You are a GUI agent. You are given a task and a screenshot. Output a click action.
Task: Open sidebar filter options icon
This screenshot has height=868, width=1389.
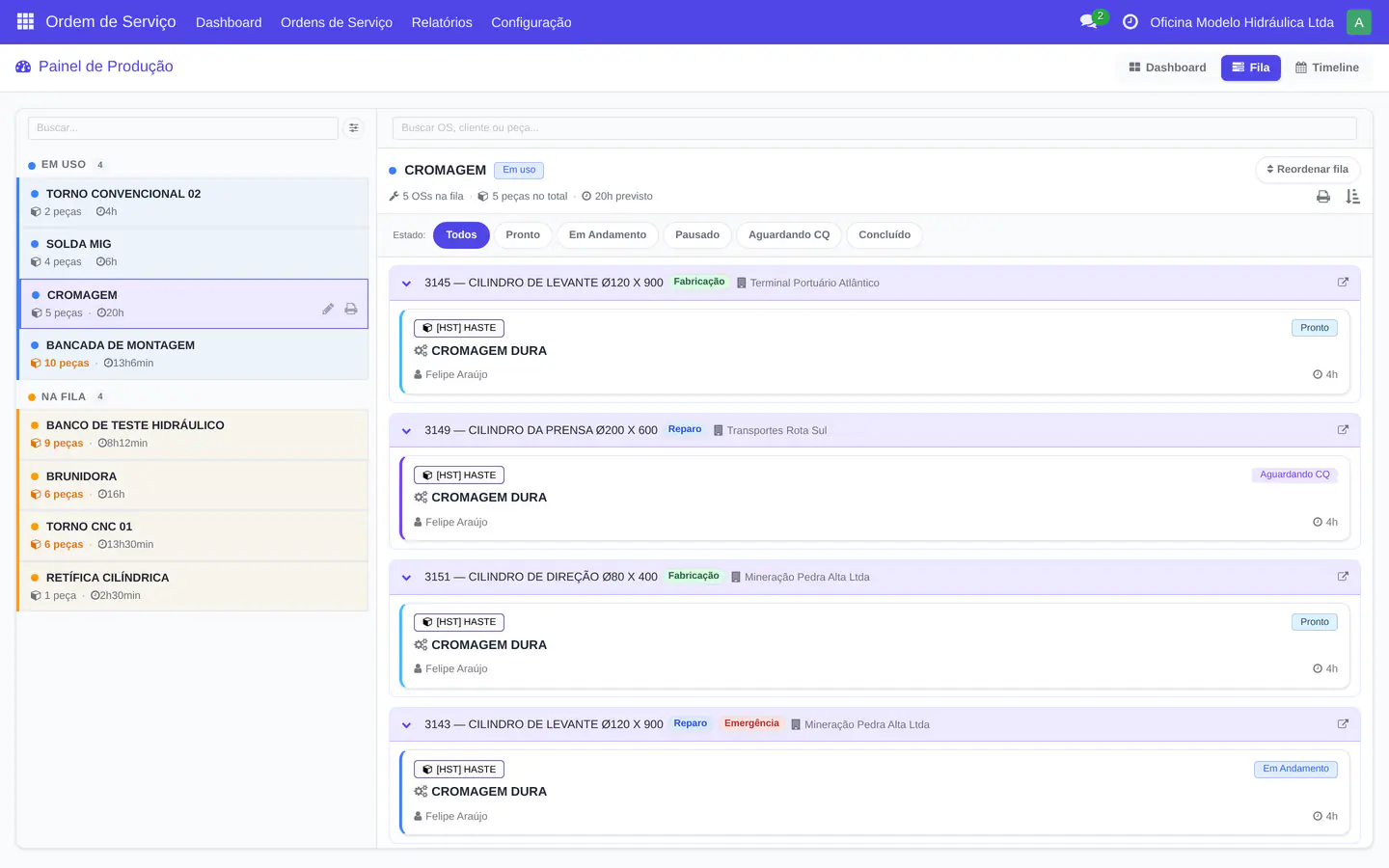354,127
